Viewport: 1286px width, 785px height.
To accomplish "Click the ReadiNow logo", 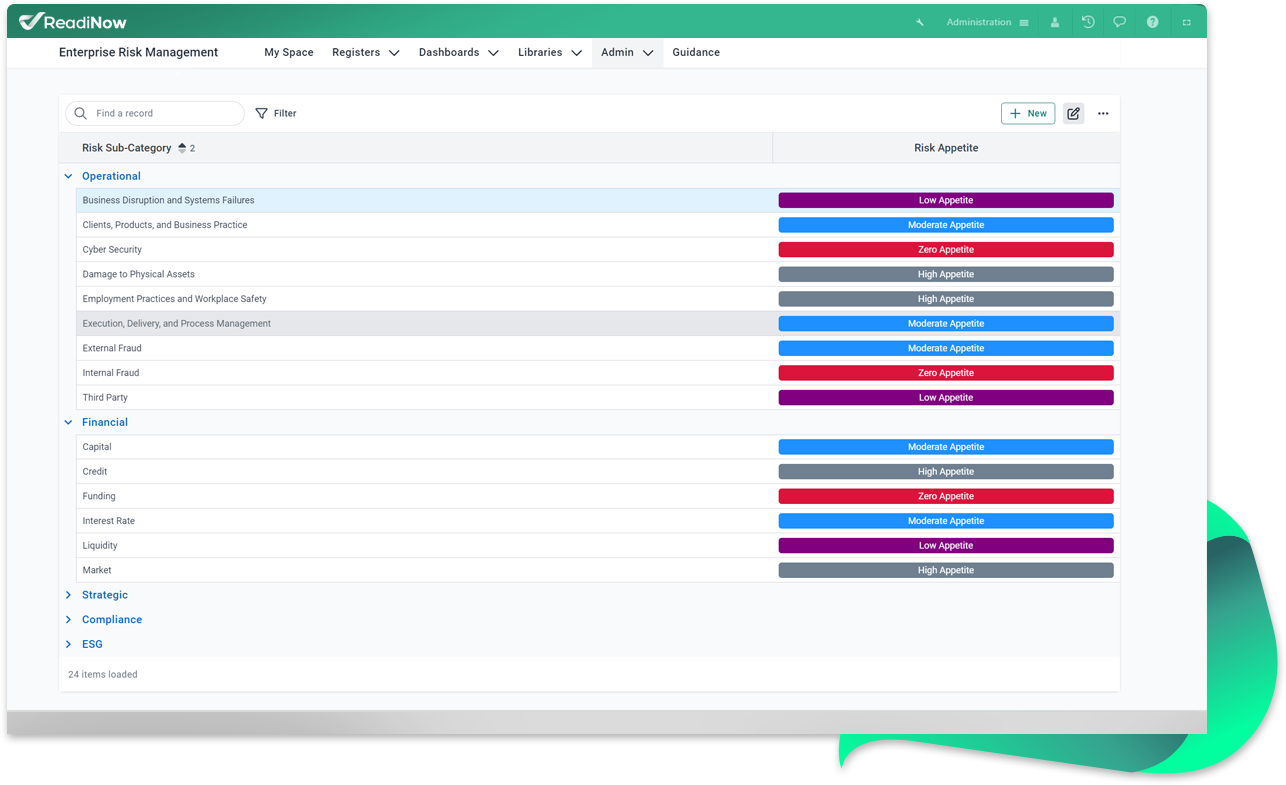I will point(73,21).
